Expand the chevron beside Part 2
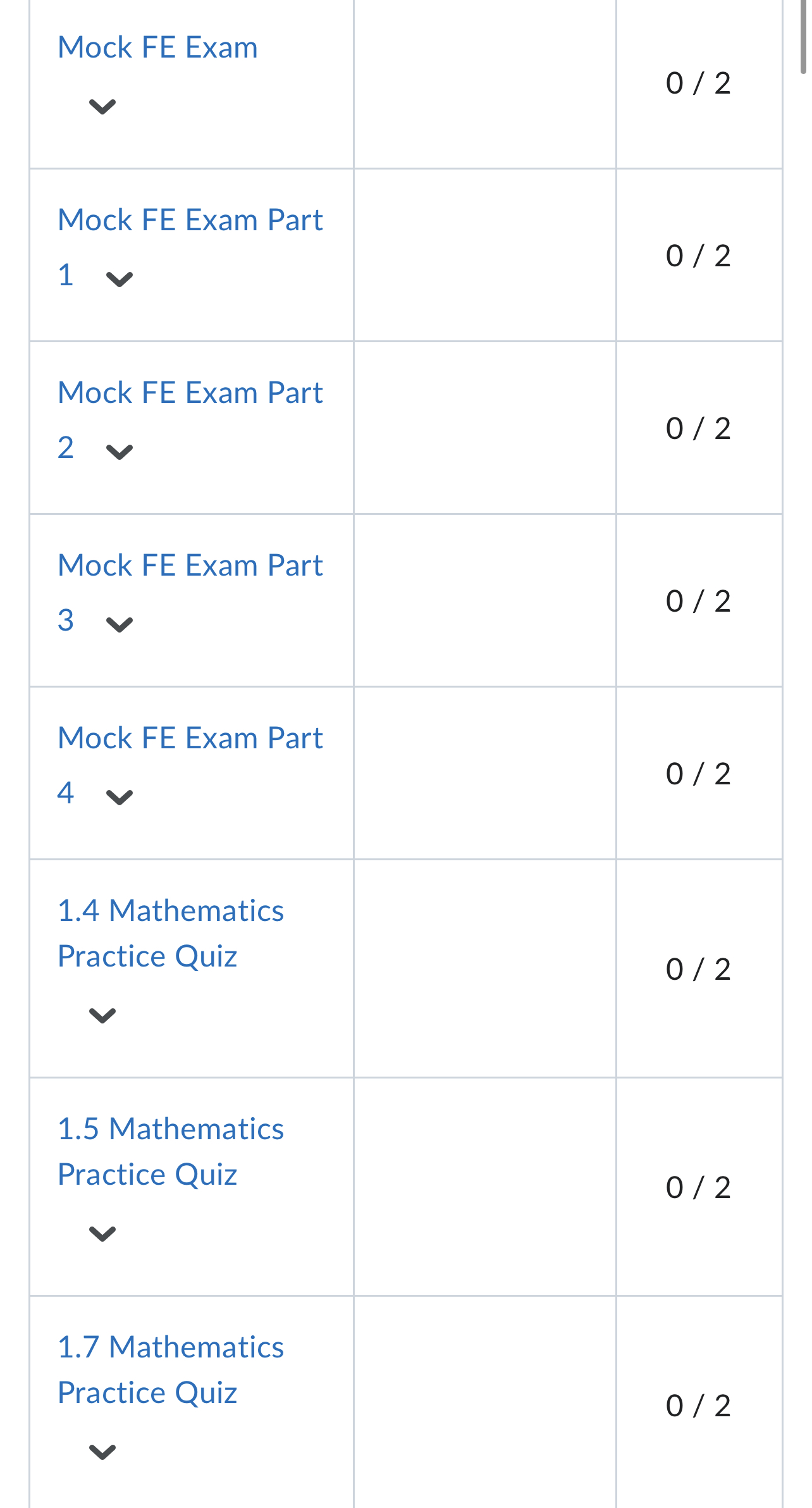 coord(120,452)
